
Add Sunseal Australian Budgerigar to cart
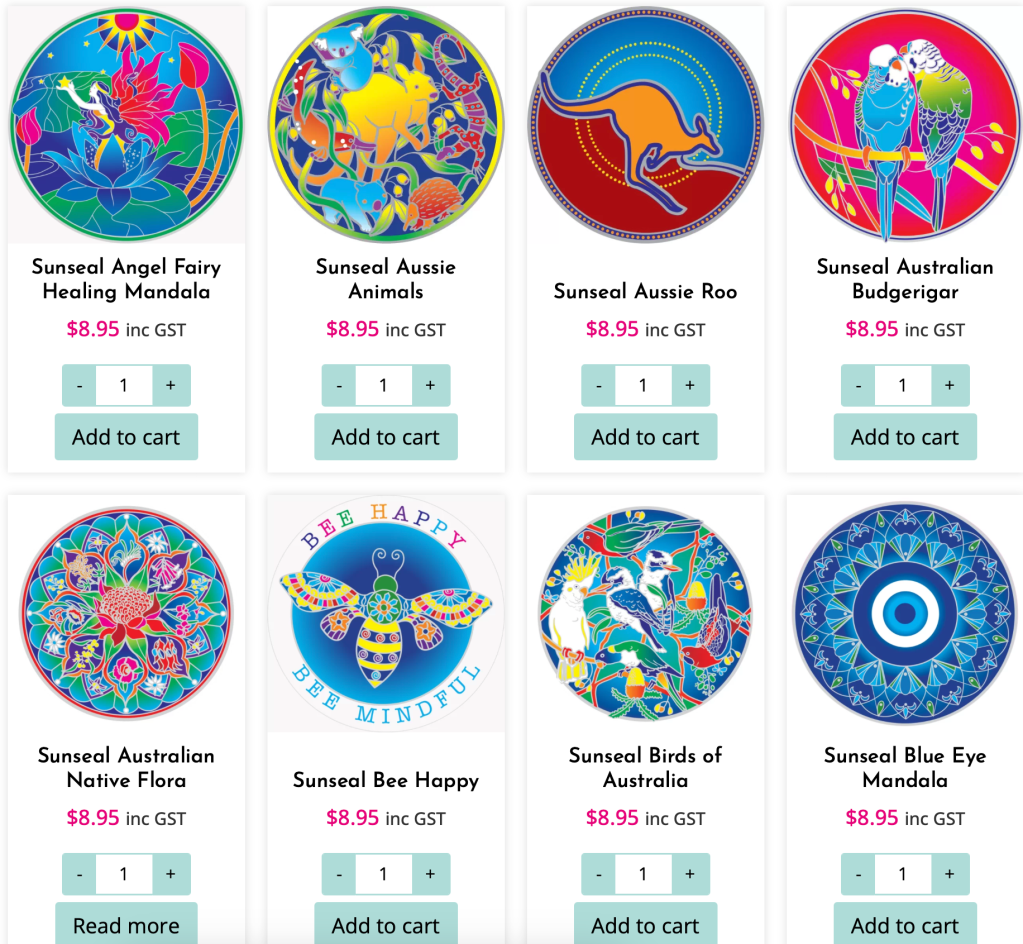click(x=905, y=437)
